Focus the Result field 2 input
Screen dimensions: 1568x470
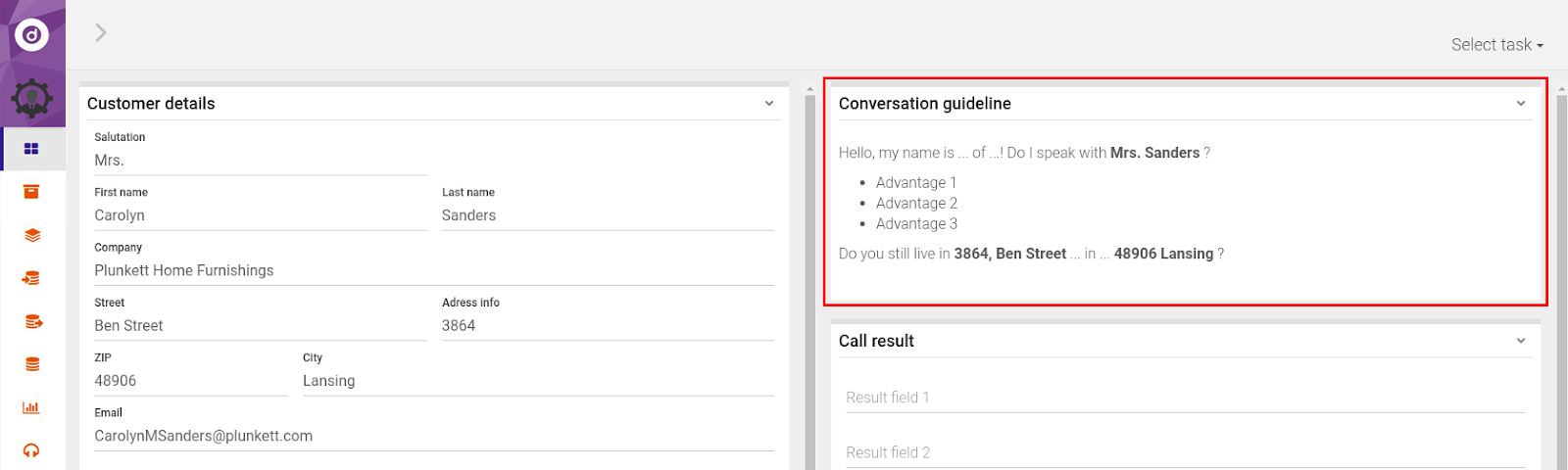(x=1185, y=452)
